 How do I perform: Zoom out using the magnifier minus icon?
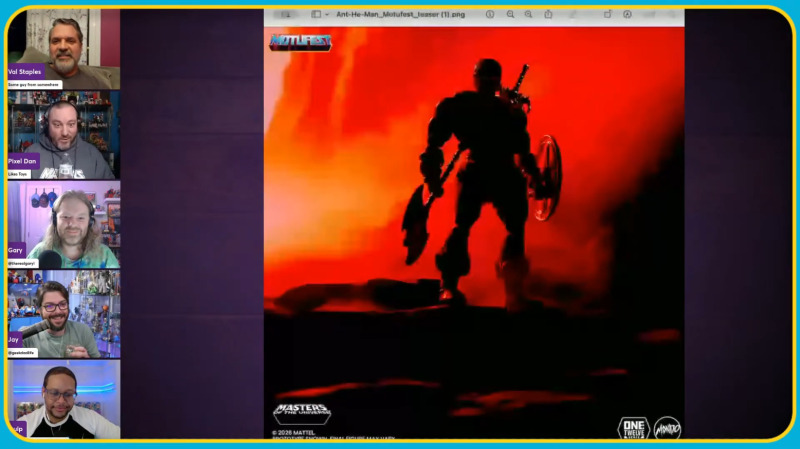[x=510, y=15]
